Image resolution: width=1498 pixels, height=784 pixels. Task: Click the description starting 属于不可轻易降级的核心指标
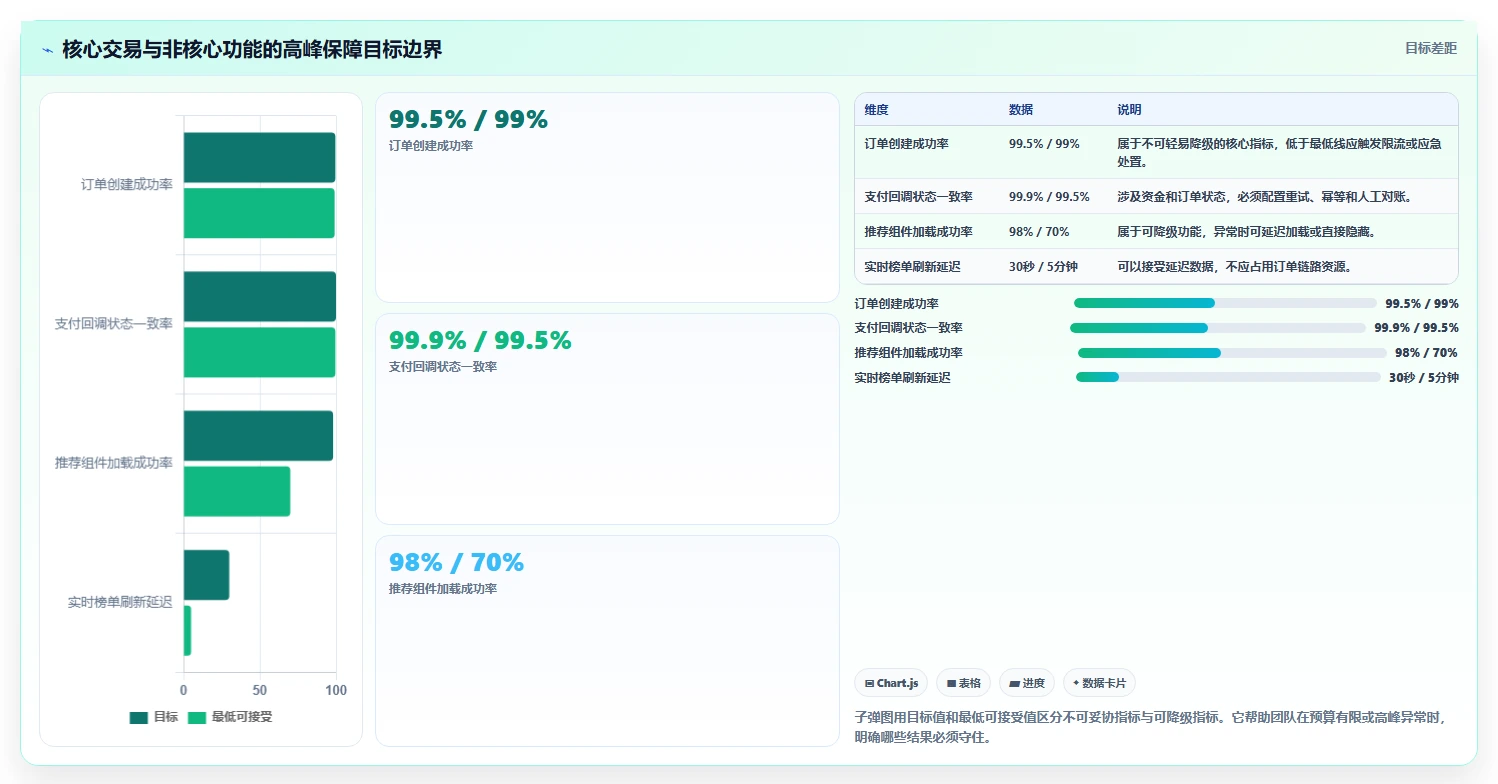tap(1279, 152)
